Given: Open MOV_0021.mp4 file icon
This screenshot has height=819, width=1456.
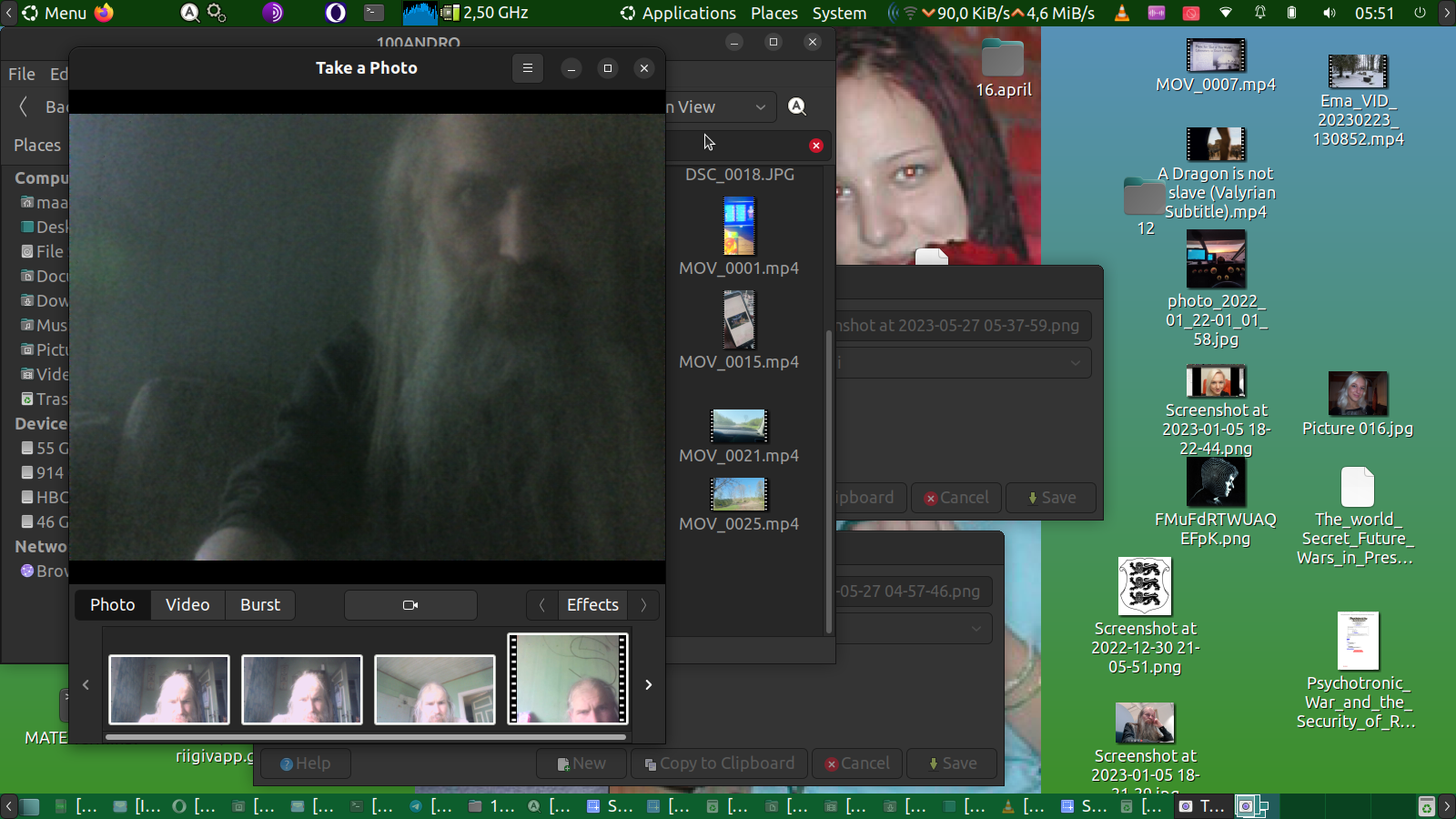Looking at the screenshot, I should 739,425.
